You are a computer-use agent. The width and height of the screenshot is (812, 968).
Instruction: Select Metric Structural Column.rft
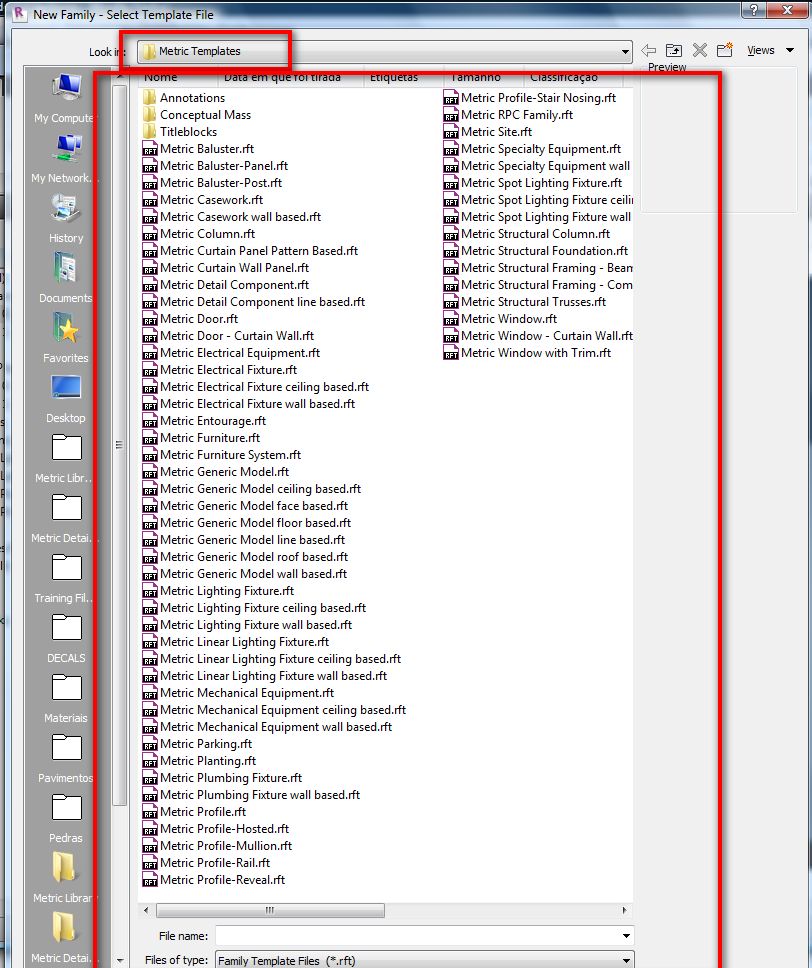527,234
